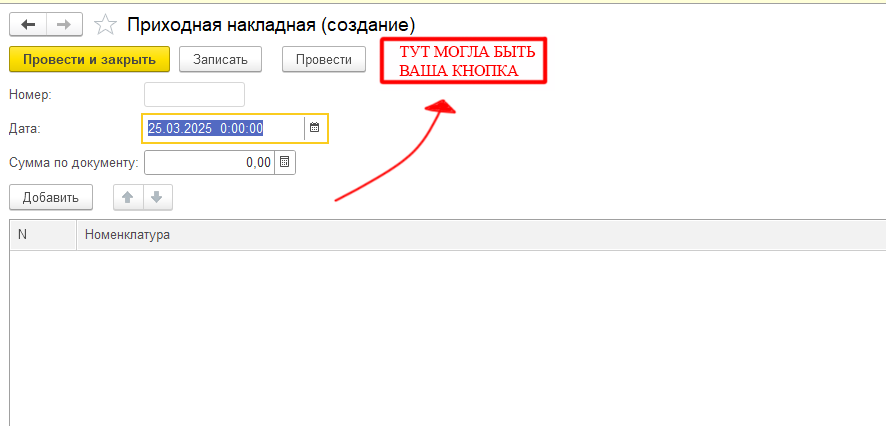Click the Сумма по документу field
Viewport: 886px width, 426px height.
(x=210, y=163)
